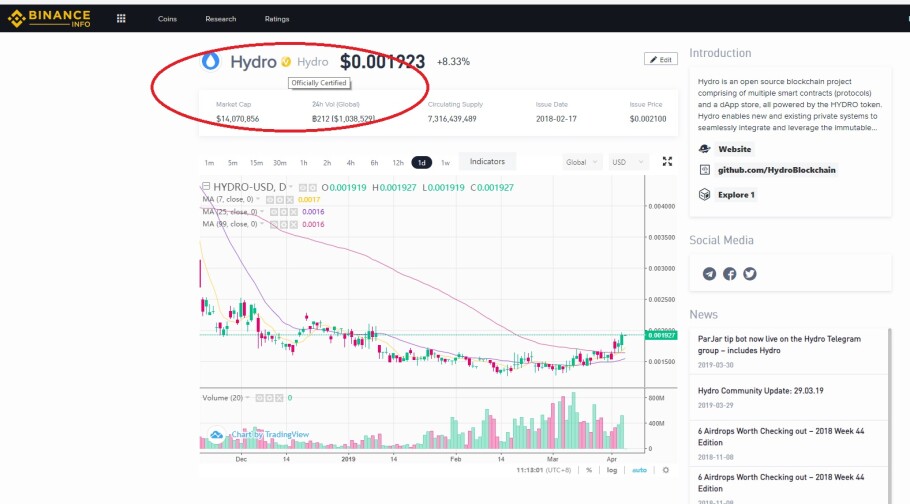Remove the Volume indicator

pos(279,398)
